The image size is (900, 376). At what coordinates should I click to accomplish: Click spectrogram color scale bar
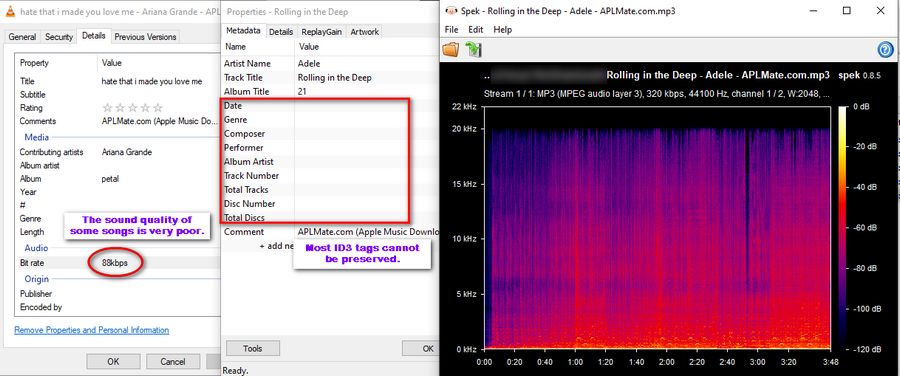[x=843, y=227]
